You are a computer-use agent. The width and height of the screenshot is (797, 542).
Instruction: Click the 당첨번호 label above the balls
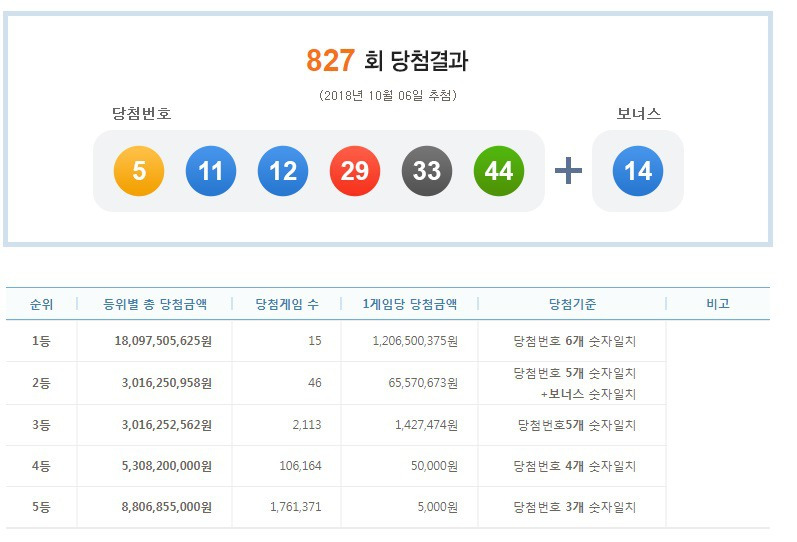142,113
